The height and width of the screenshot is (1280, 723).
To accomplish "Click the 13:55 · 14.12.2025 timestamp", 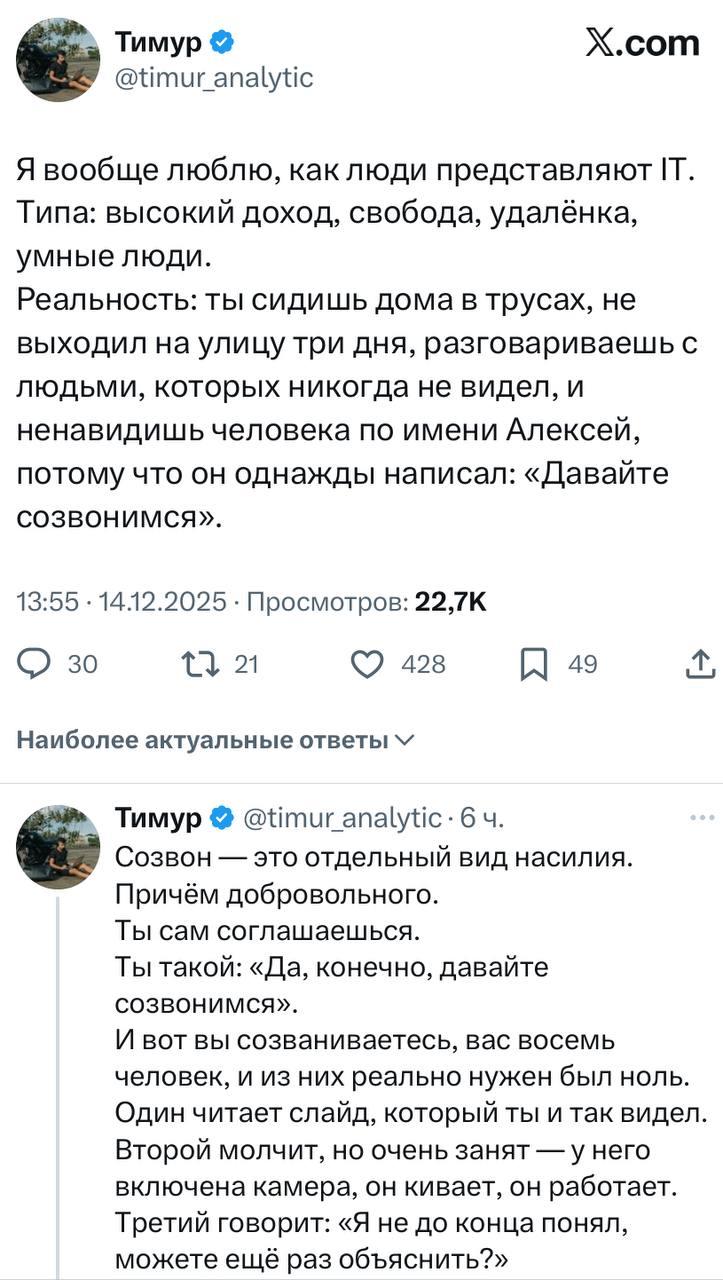I will (121, 602).
